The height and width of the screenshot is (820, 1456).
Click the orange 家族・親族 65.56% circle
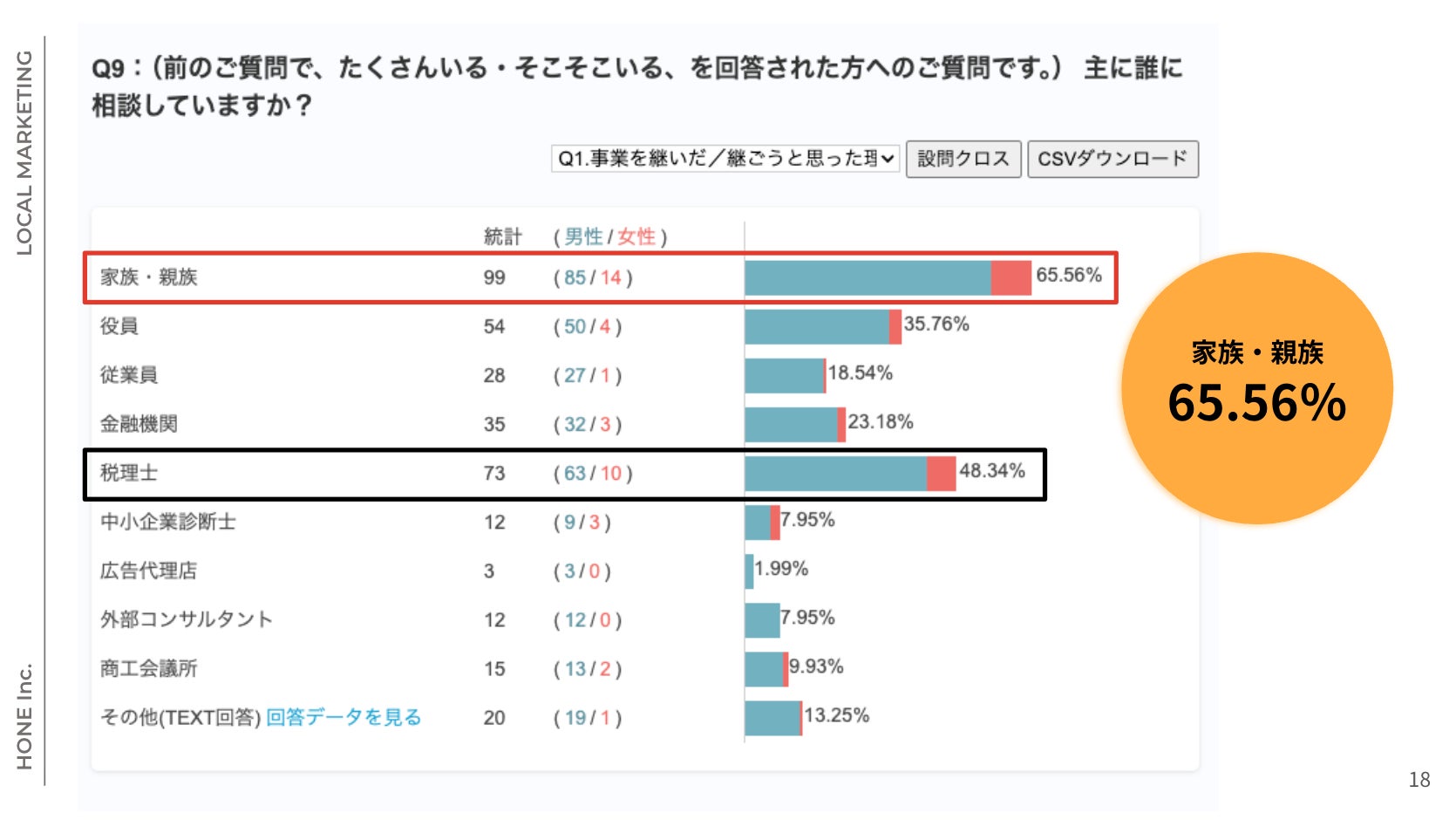[x=1256, y=388]
